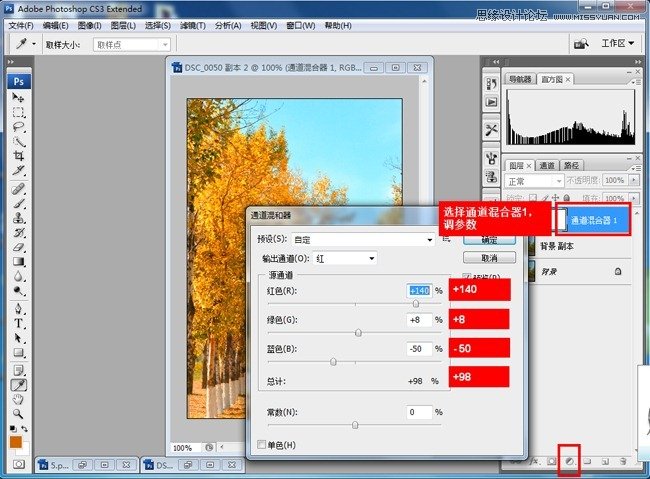
Task: Select the Rectangle shape tool
Action: (x=18, y=353)
